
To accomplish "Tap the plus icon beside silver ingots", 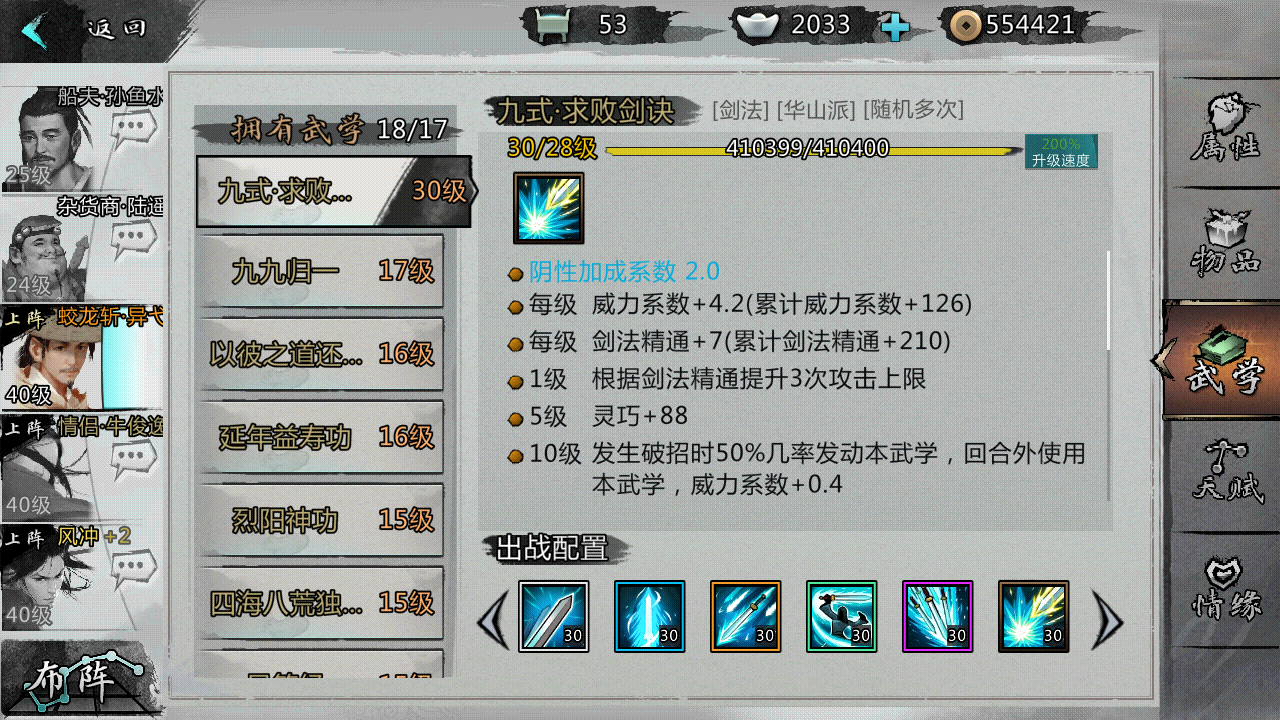I will coord(895,27).
